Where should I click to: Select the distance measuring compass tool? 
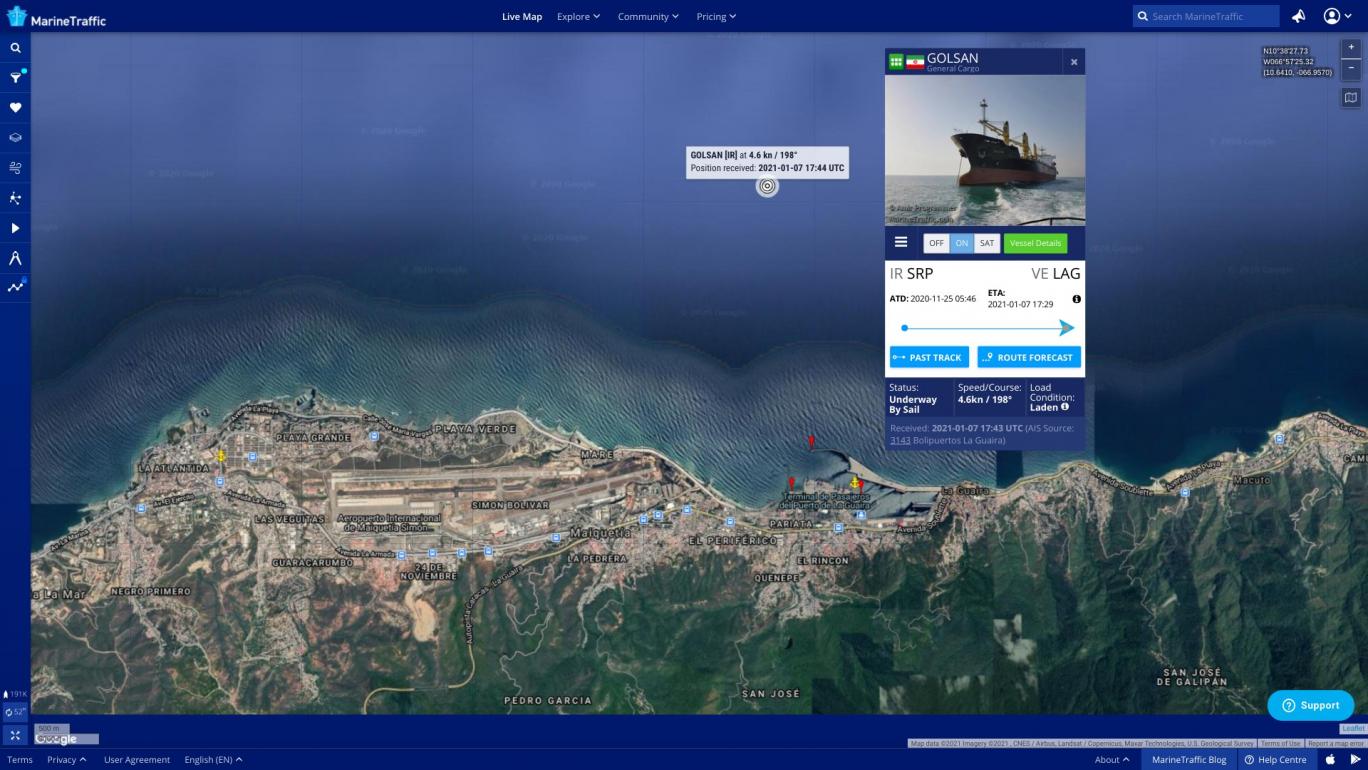[x=15, y=258]
